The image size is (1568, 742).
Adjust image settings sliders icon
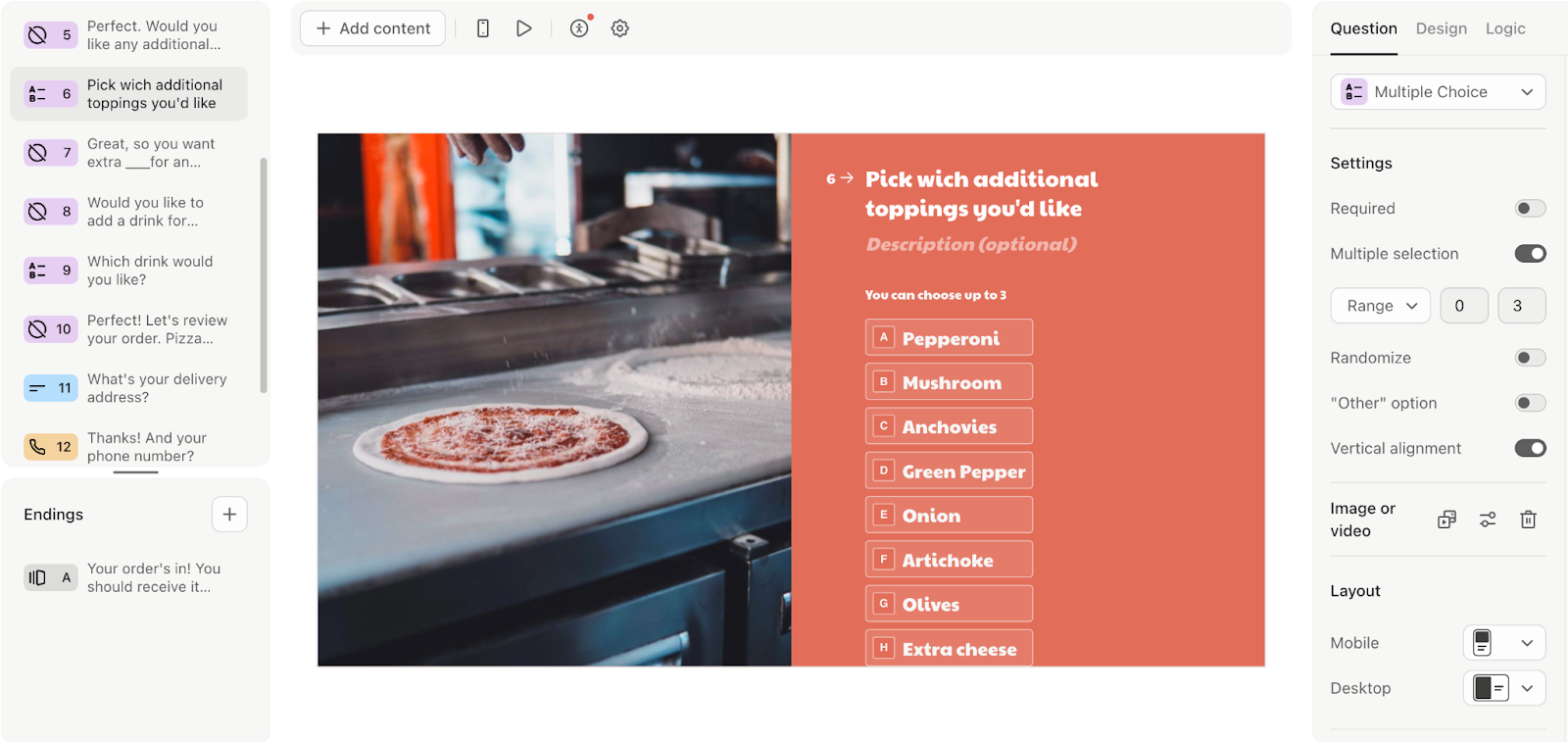(x=1488, y=519)
